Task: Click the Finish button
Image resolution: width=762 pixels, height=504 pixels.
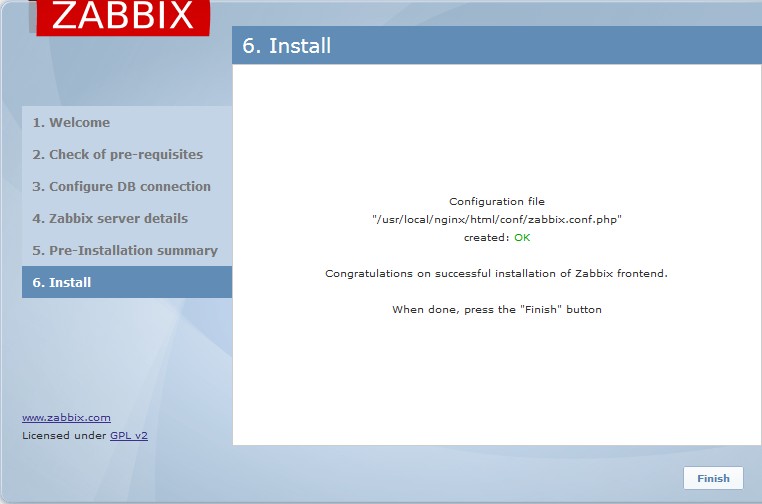Action: 713,478
